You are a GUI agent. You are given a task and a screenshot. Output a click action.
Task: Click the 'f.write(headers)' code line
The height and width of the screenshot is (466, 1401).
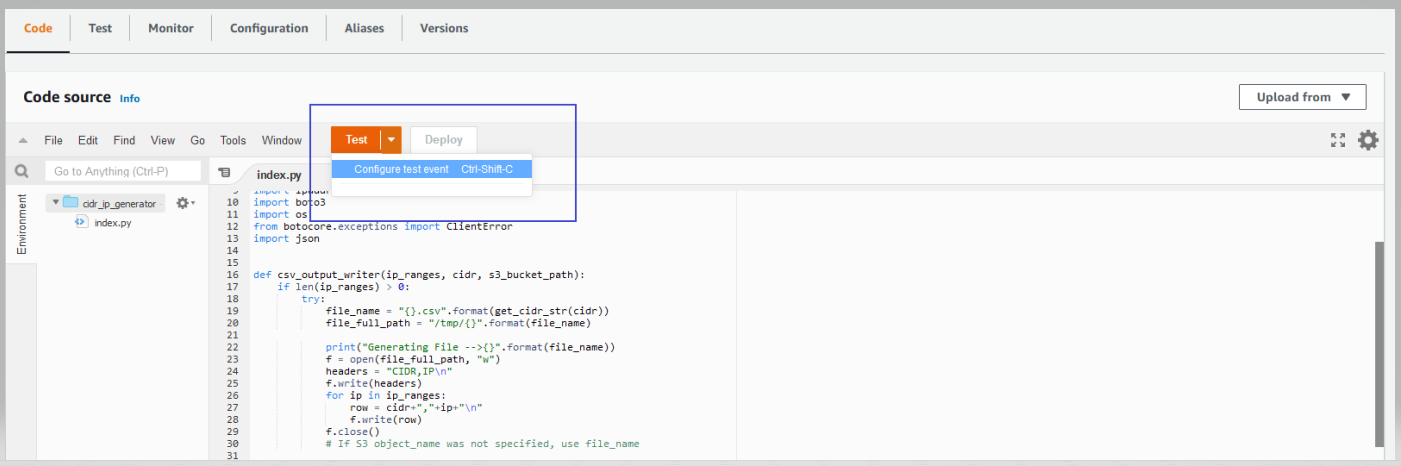(x=373, y=384)
